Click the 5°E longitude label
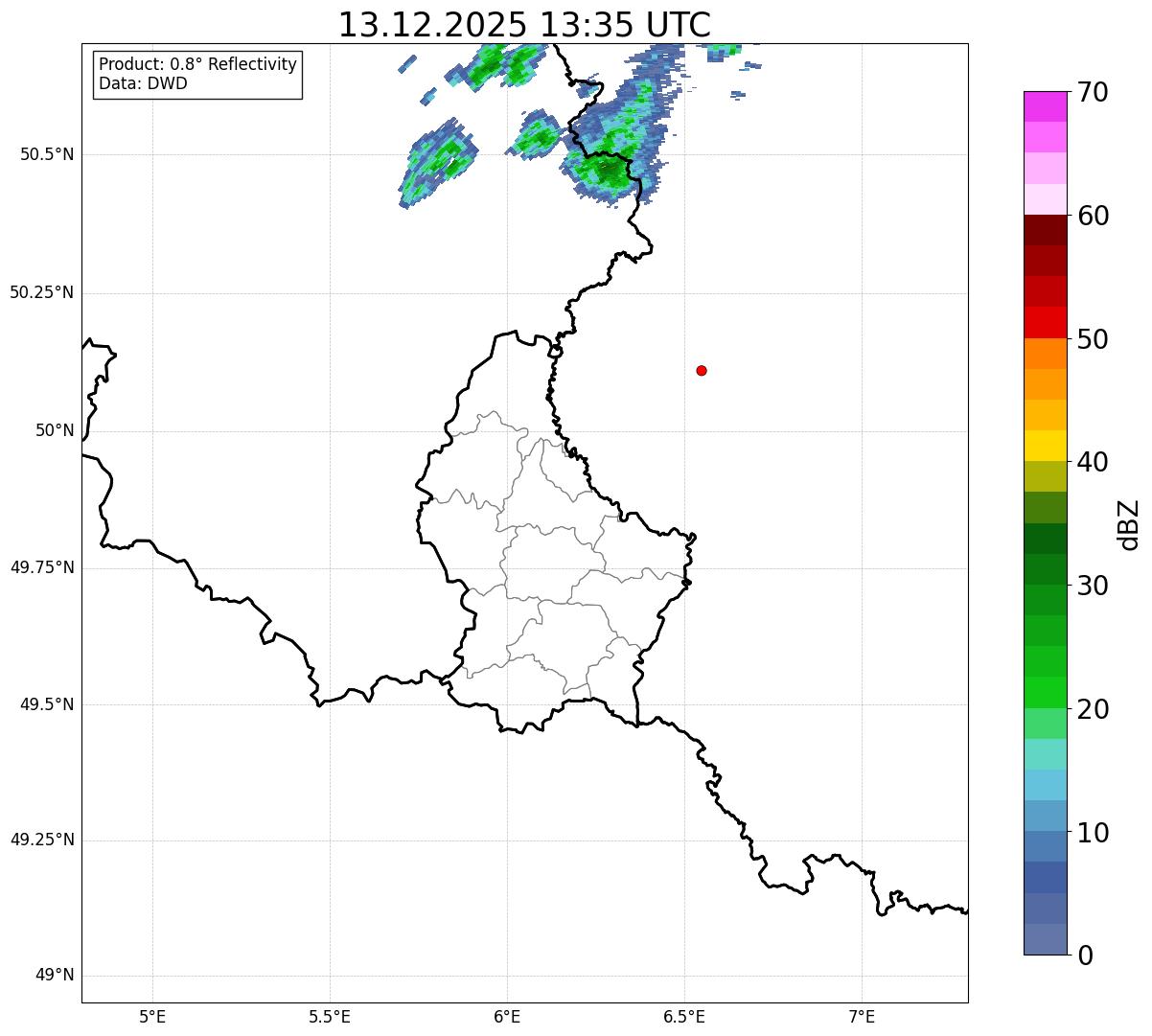The image size is (1152, 1036). 152,1016
